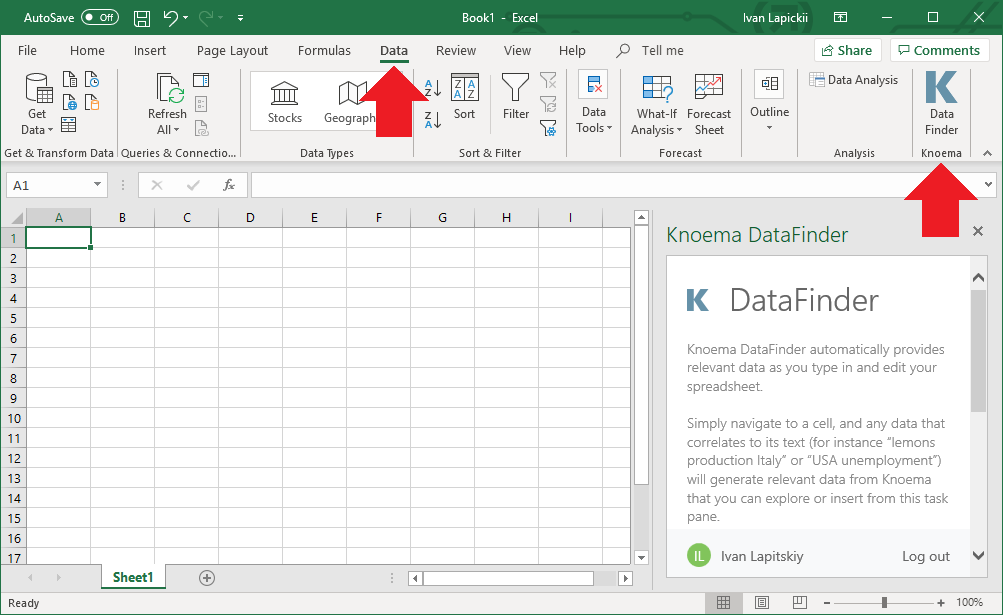Click the formula bar input field

[x=617, y=185]
